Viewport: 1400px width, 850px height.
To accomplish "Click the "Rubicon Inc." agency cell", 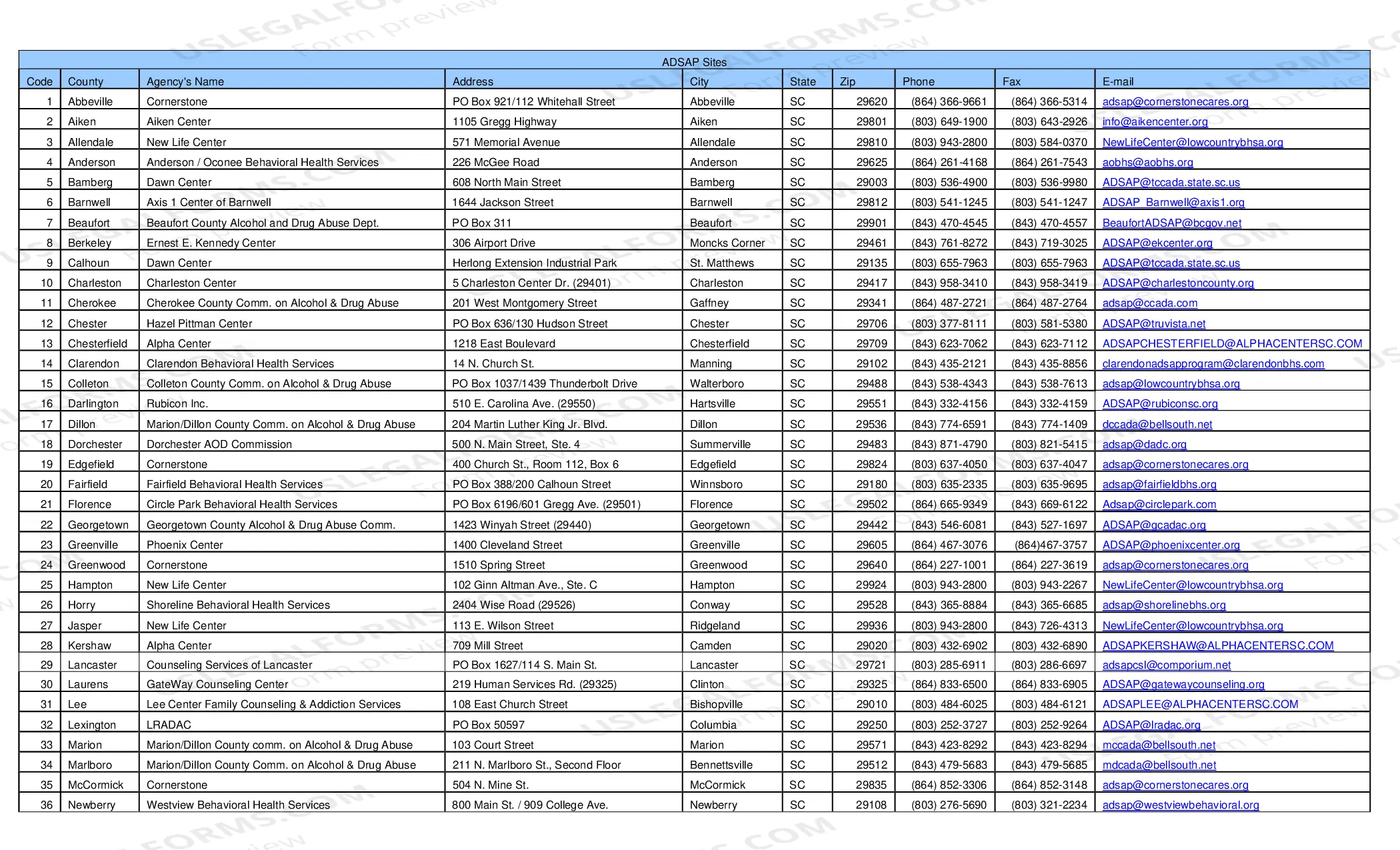I will click(177, 404).
